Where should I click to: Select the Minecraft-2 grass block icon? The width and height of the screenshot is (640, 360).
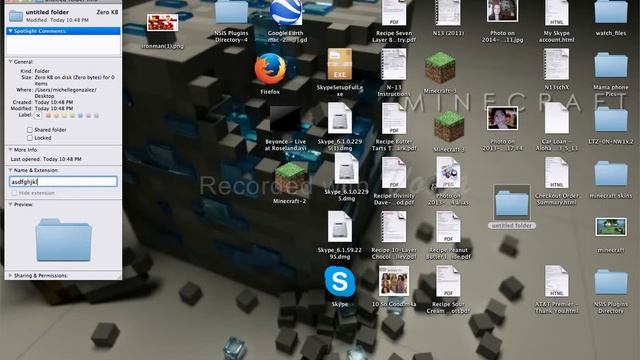coord(290,178)
